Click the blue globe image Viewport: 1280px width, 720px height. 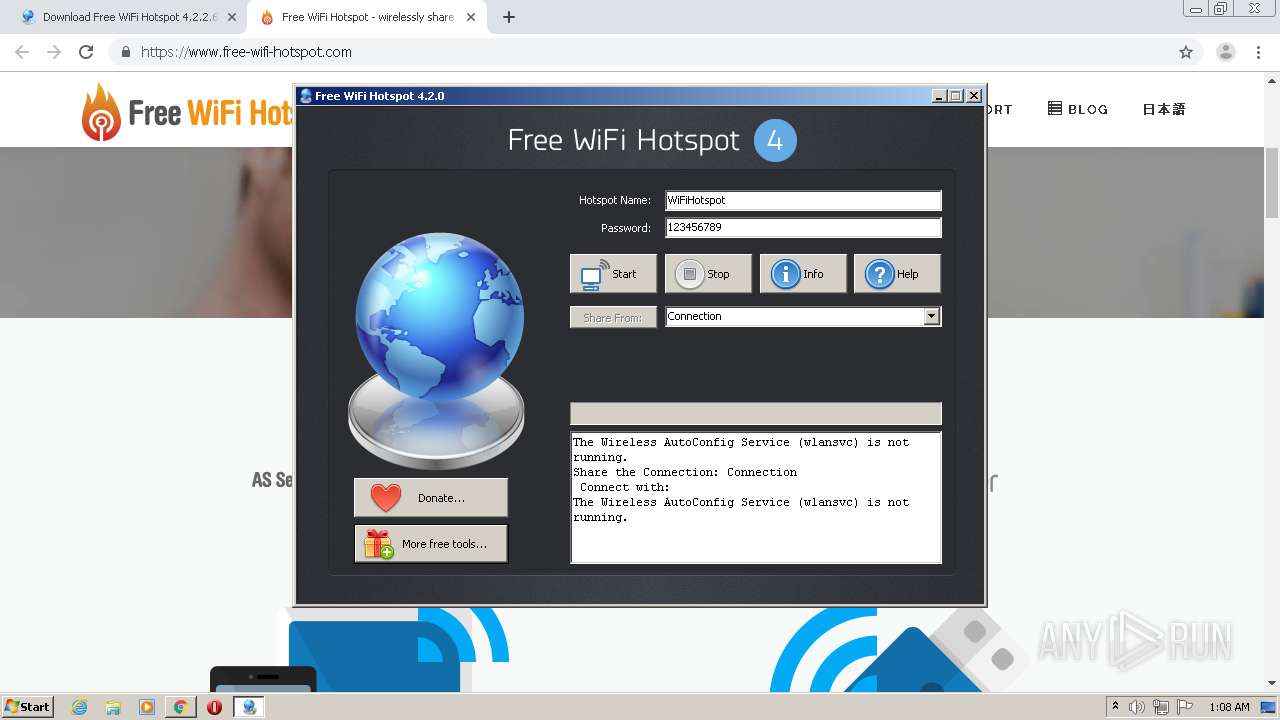click(439, 317)
